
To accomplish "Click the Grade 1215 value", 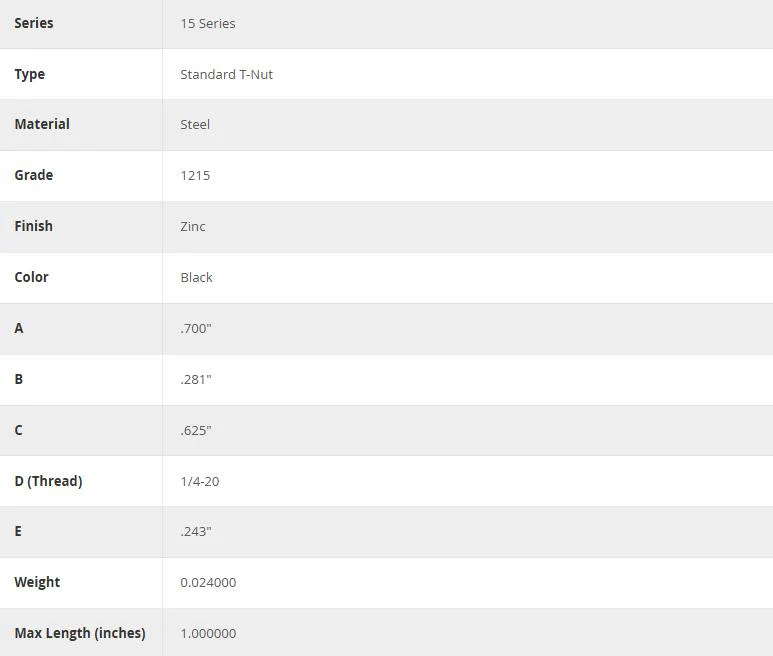I will click(195, 175).
